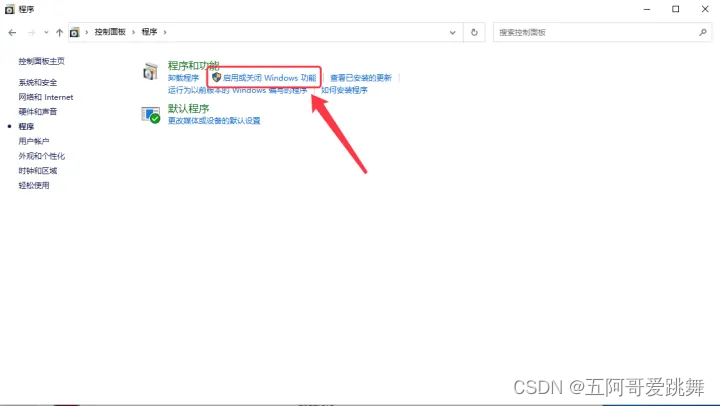Maximize the 程序 window

[675, 9]
